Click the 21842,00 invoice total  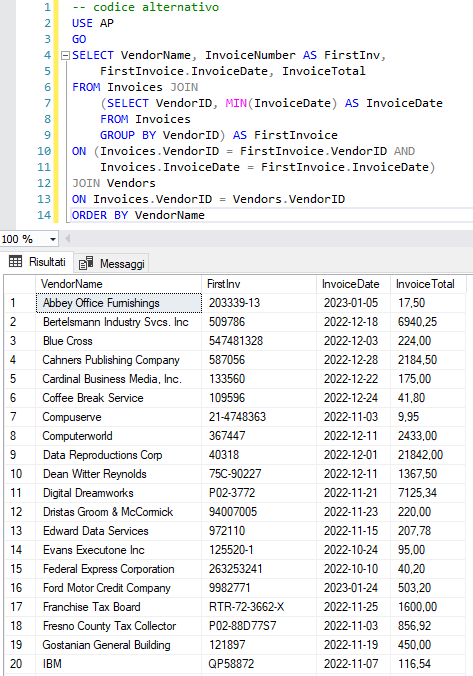point(420,455)
